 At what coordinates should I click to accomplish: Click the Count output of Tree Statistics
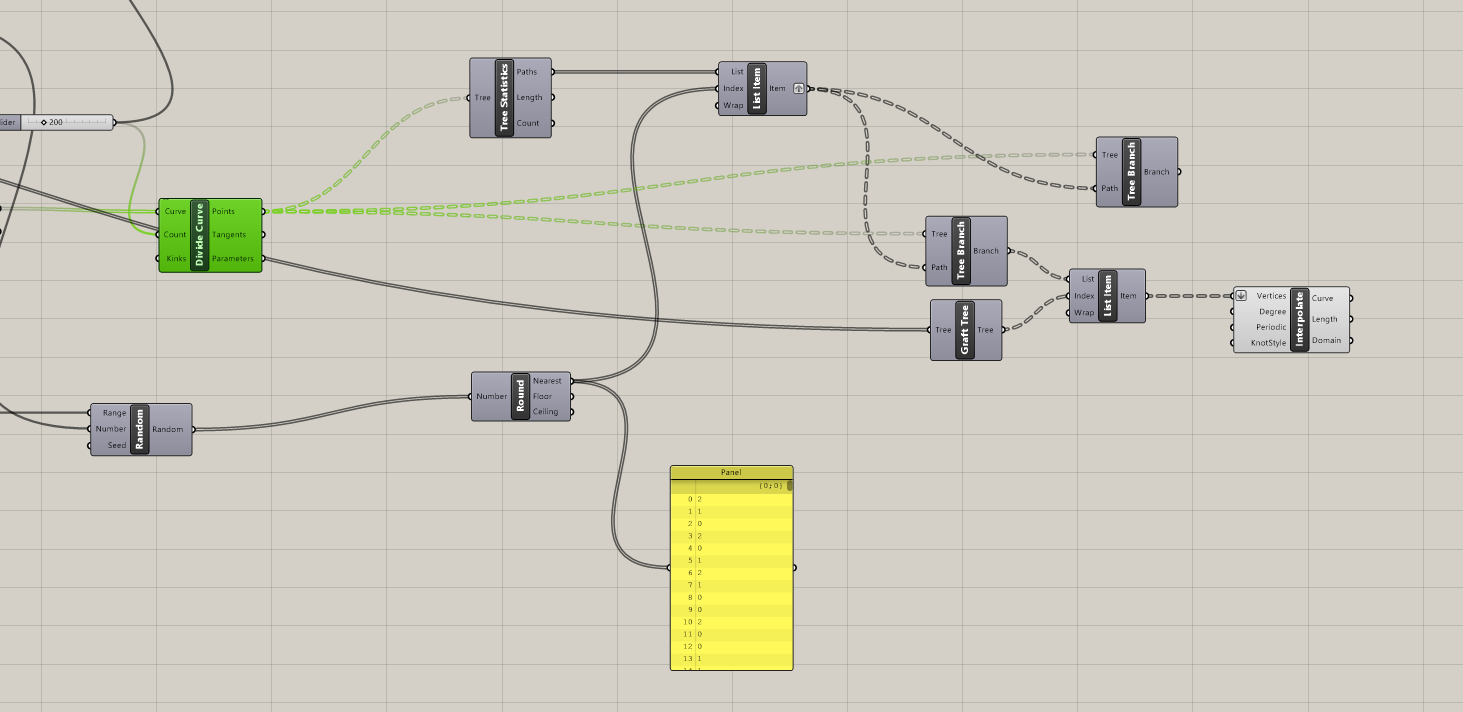point(528,124)
